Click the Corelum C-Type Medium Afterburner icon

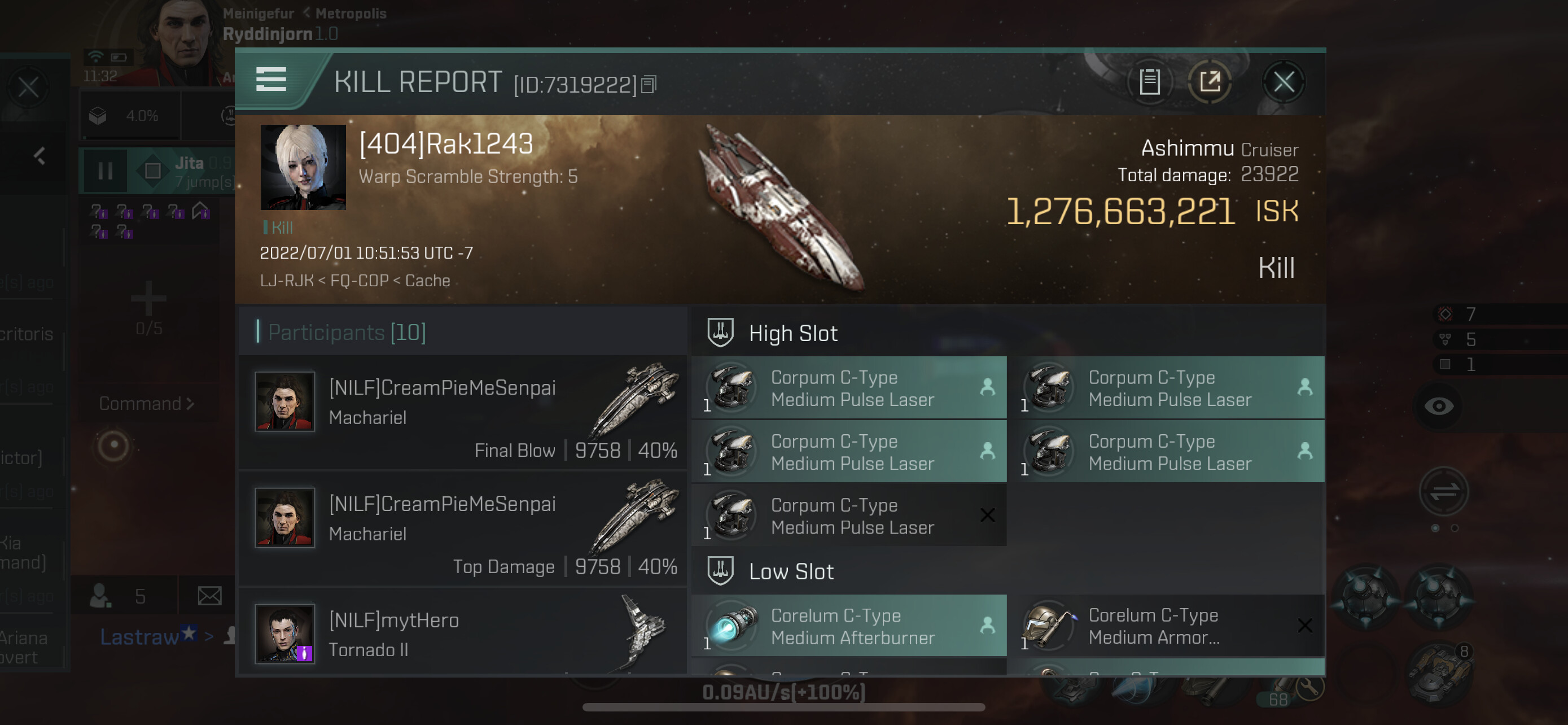[732, 625]
